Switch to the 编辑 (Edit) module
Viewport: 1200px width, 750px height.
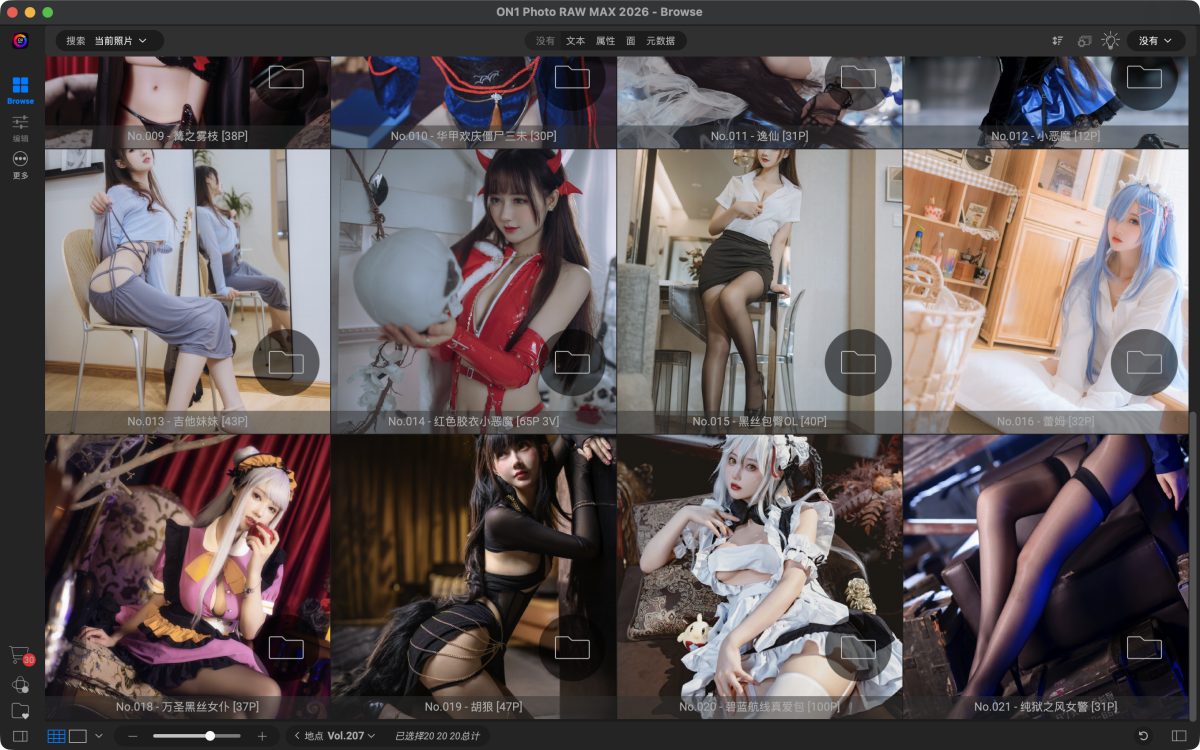[x=20, y=127]
